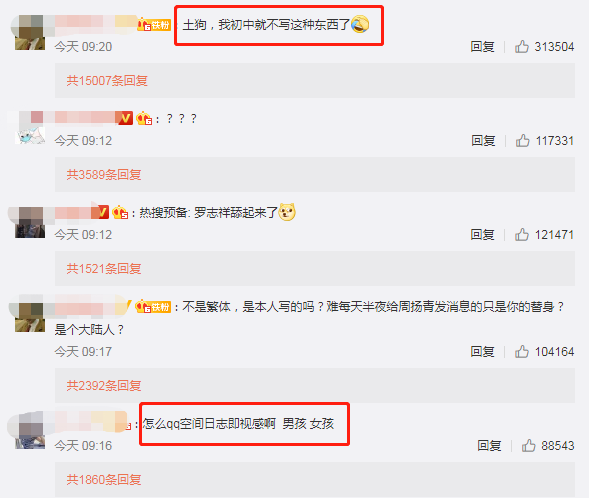Open 共1860条回复 reply thread

click(x=104, y=479)
